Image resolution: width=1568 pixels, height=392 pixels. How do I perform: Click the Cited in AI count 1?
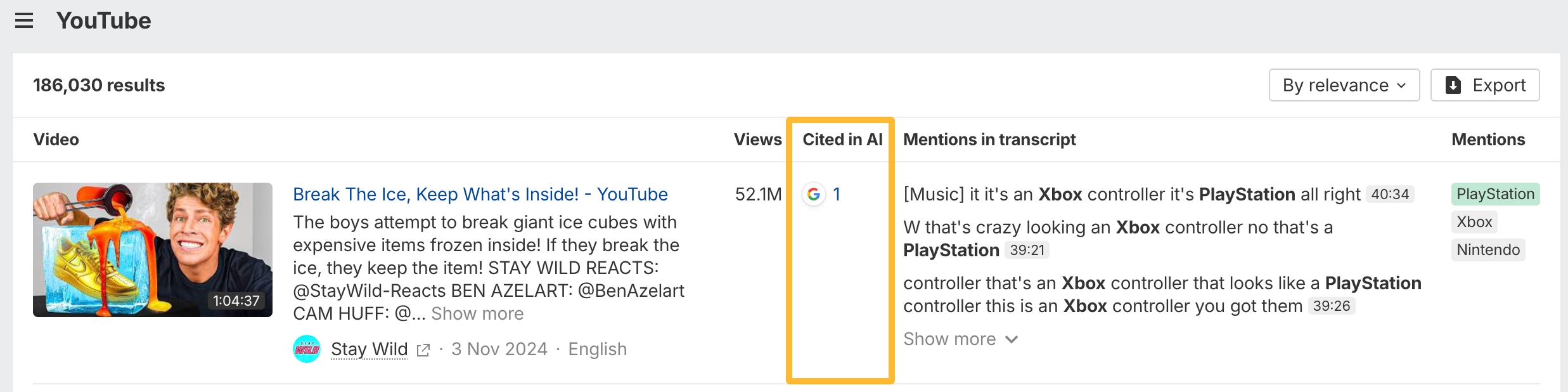pos(837,194)
